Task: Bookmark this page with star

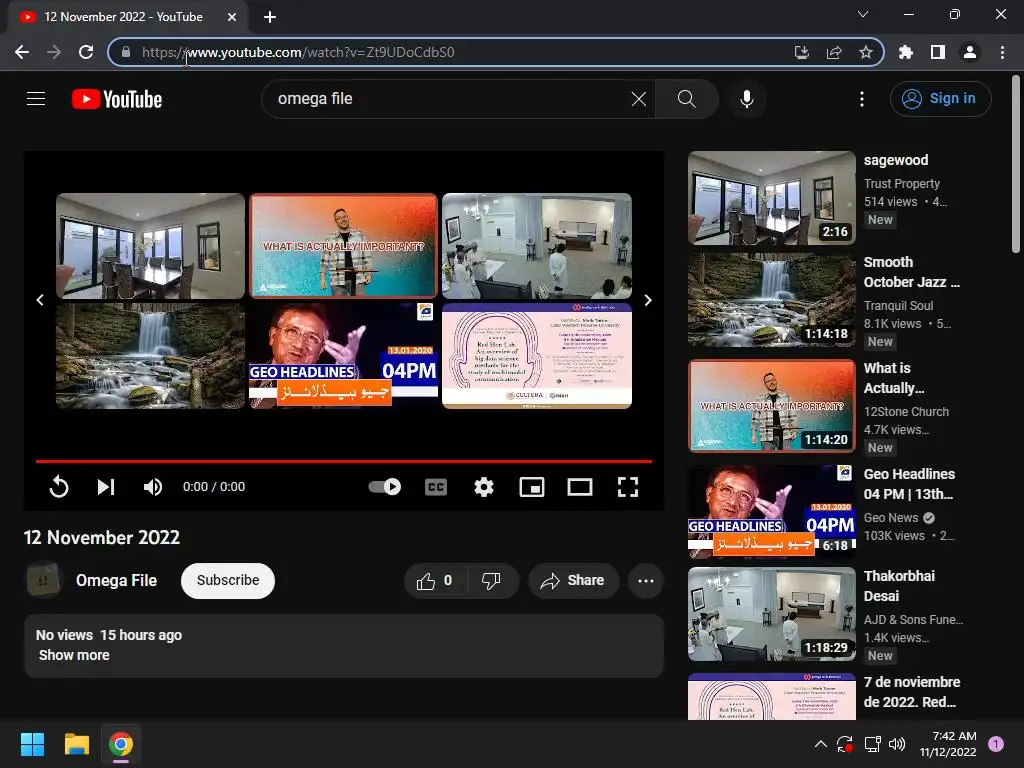Action: pos(866,52)
